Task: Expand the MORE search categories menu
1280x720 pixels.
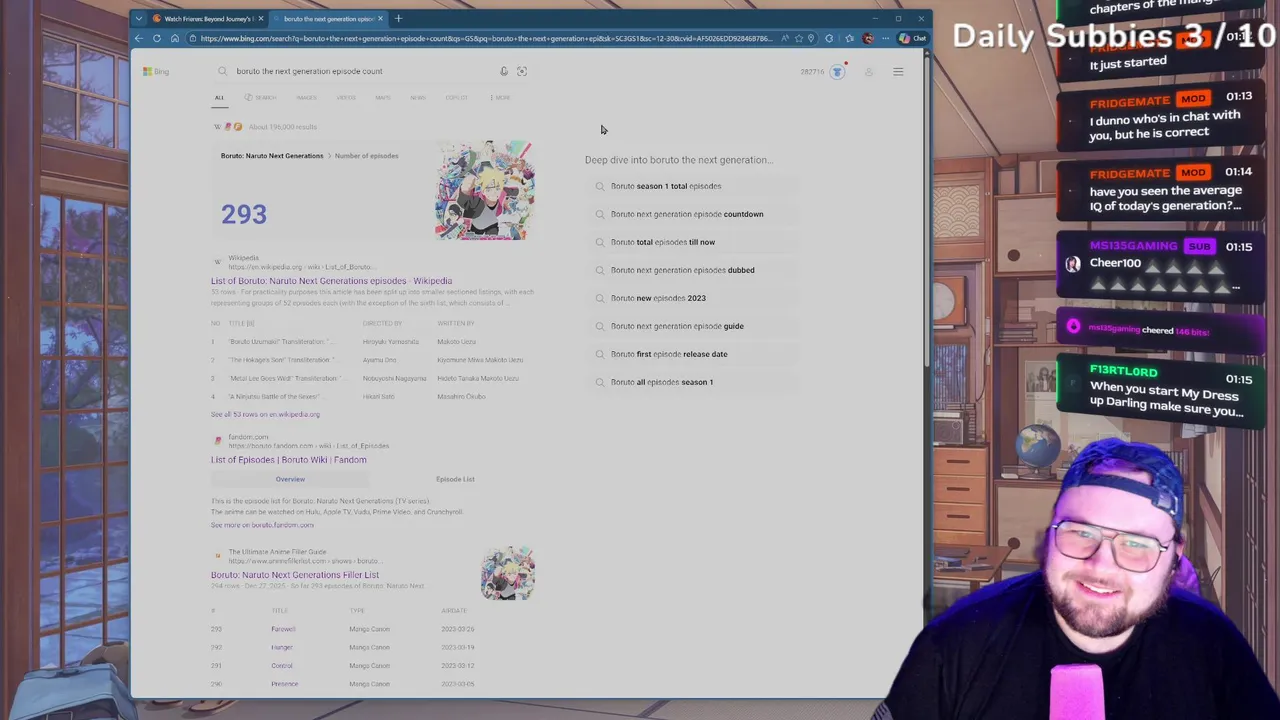Action: pyautogui.click(x=501, y=97)
